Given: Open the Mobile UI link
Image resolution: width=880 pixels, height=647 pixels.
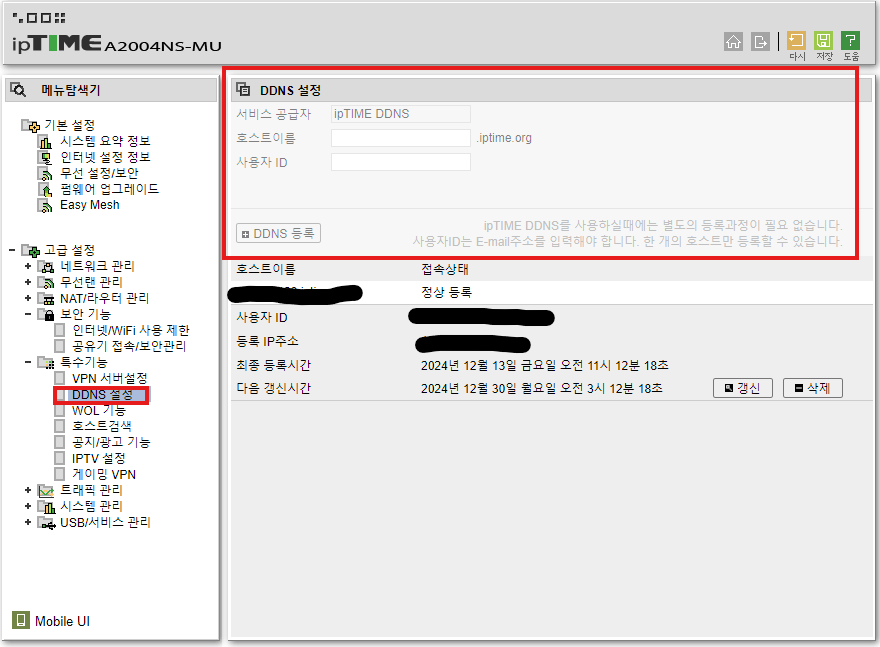Looking at the screenshot, I should (62, 621).
